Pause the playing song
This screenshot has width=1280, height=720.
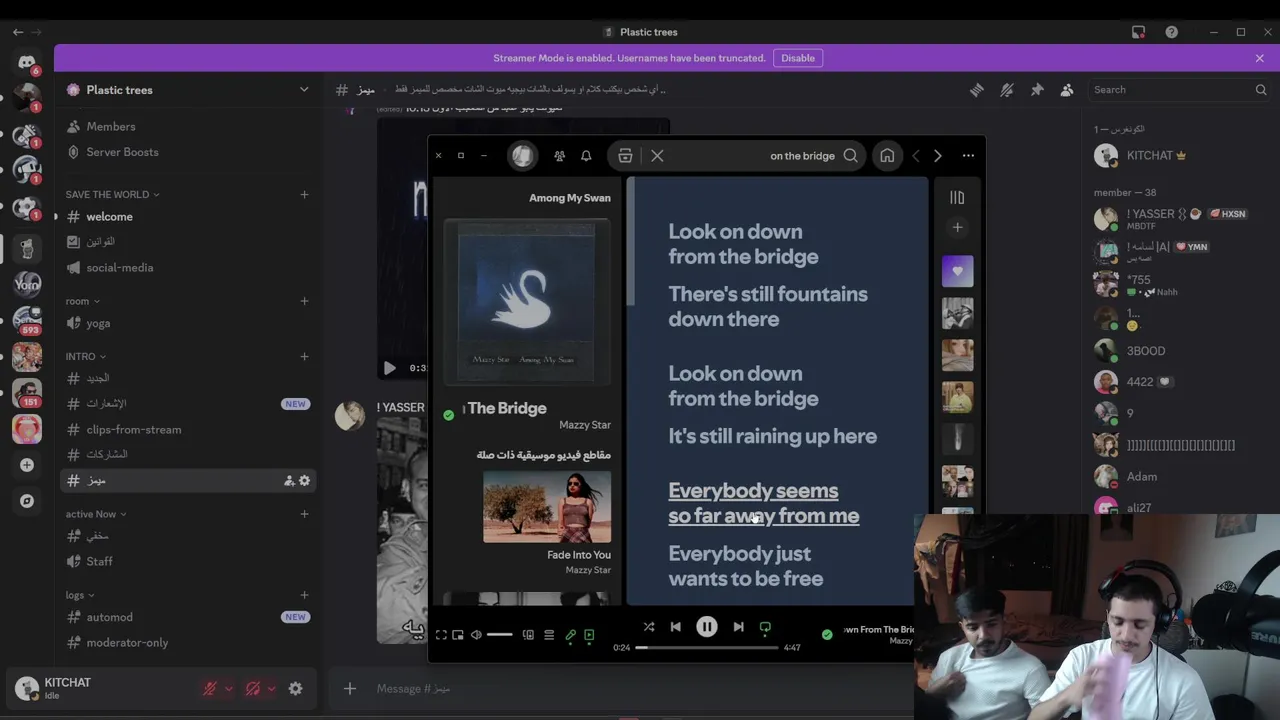[x=706, y=627]
